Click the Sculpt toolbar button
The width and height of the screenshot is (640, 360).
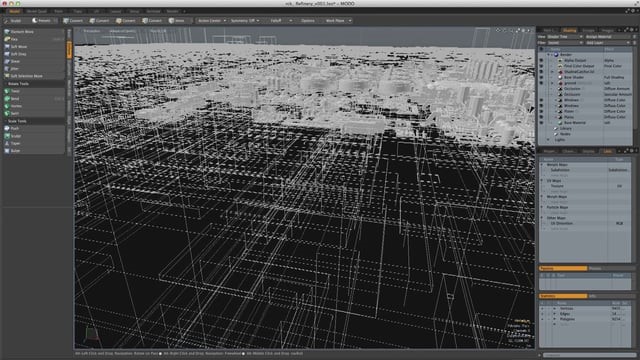(13, 20)
